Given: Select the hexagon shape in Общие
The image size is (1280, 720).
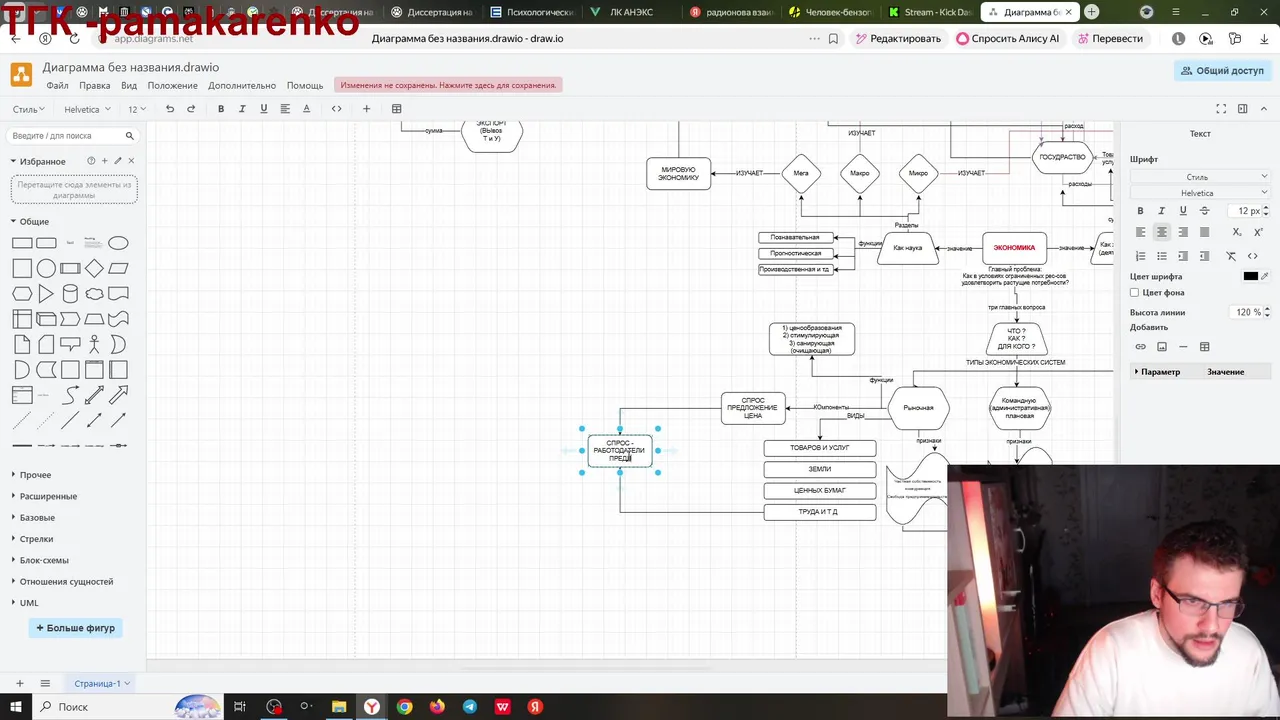Looking at the screenshot, I should click(x=22, y=294).
